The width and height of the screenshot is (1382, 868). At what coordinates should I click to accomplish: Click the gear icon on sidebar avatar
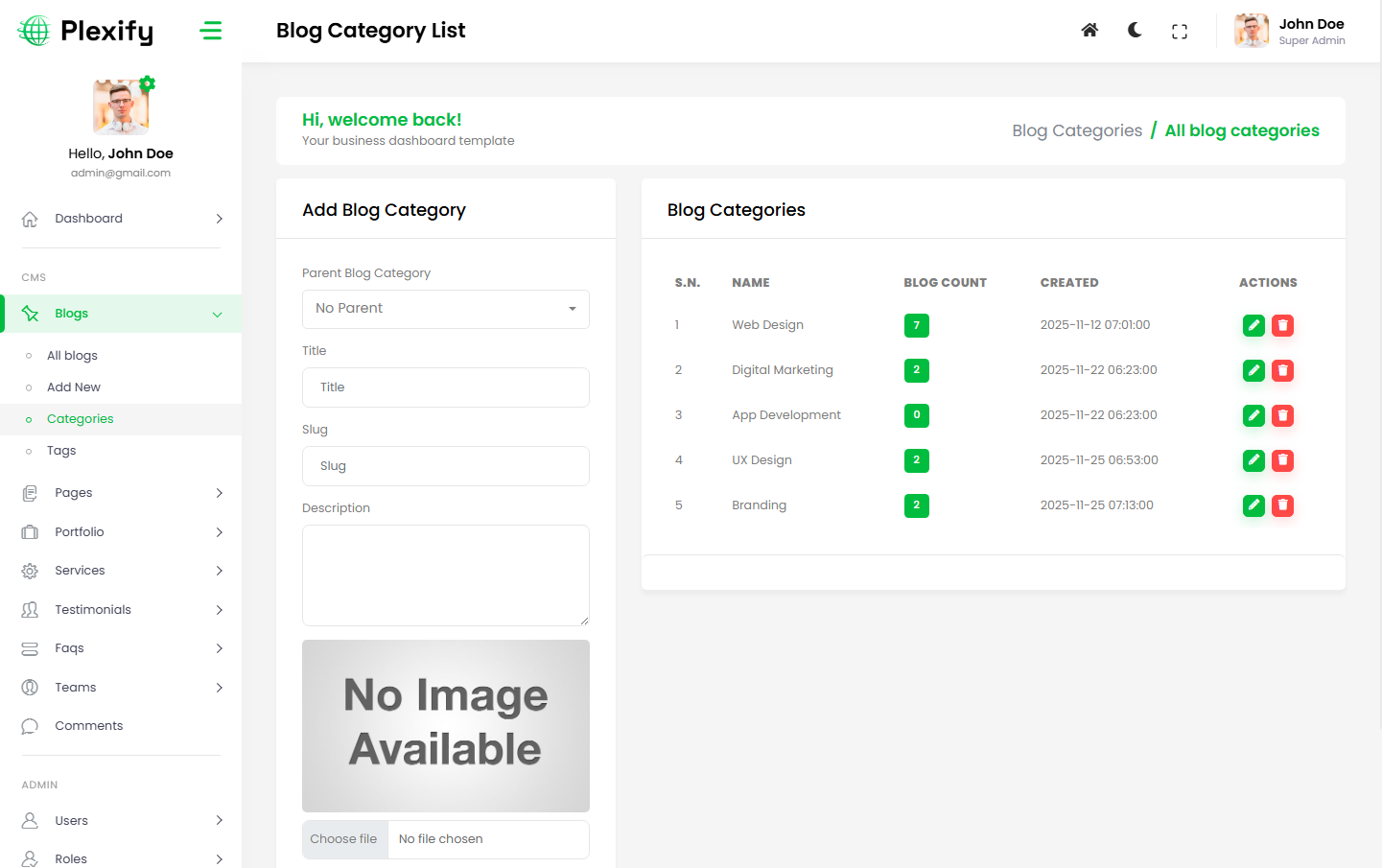148,83
